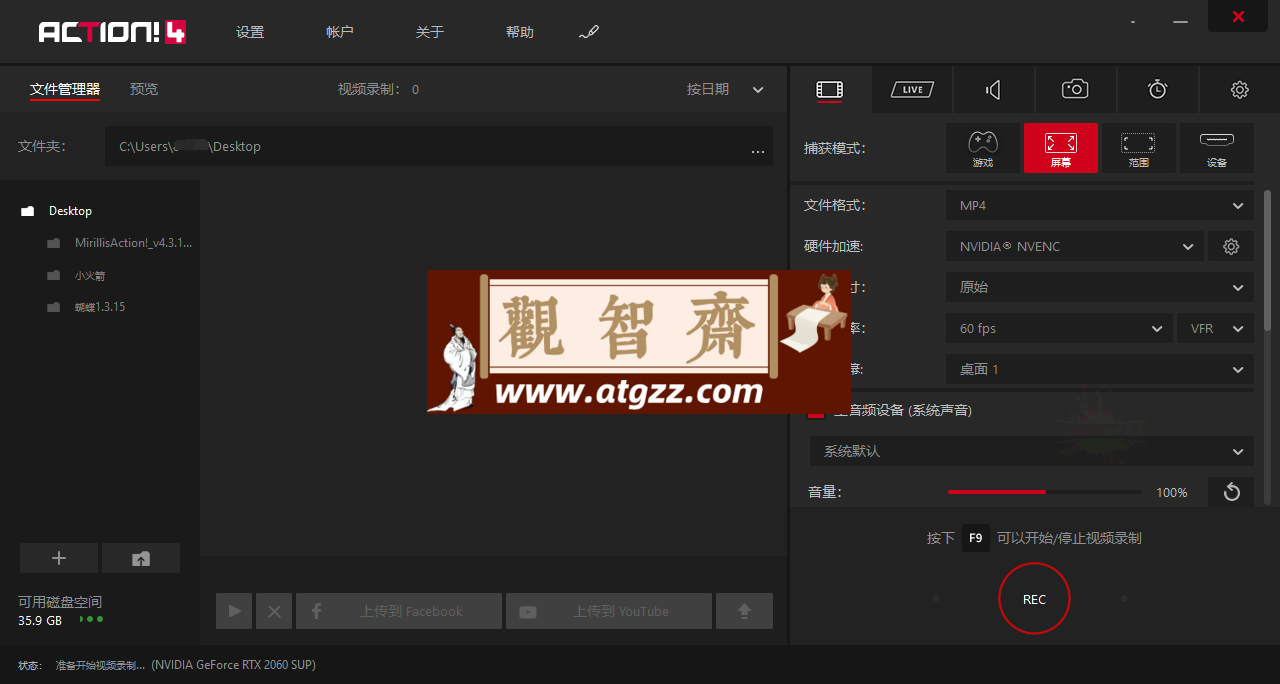Open the benchmark stopwatch tab

pyautogui.click(x=1157, y=90)
